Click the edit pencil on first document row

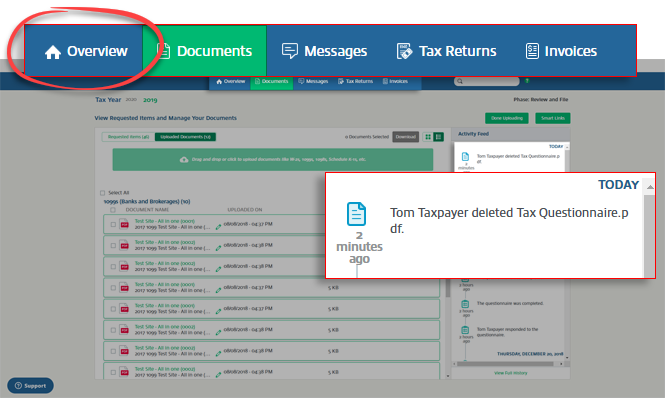click(218, 227)
